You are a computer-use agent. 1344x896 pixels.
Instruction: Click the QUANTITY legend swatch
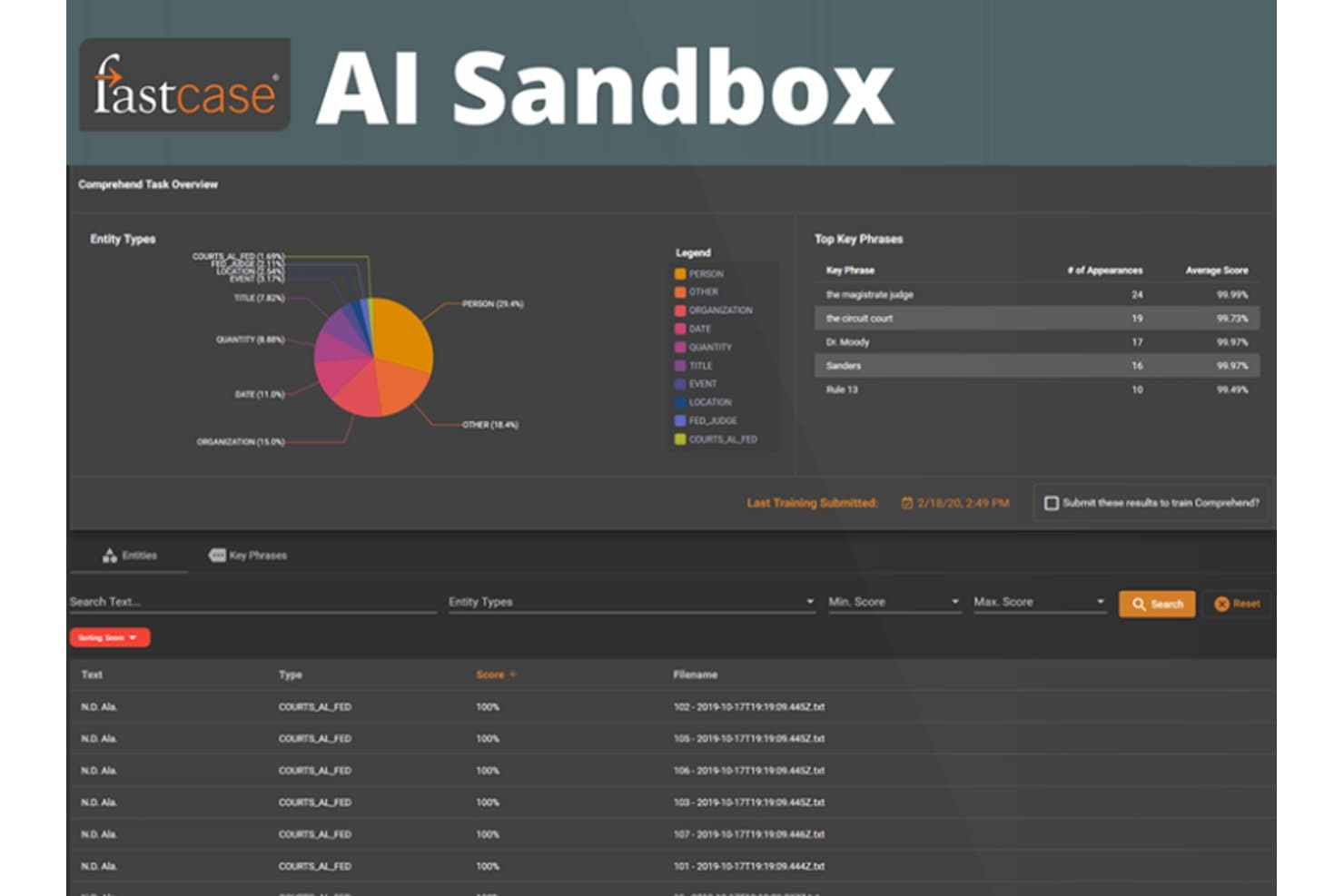(x=680, y=347)
